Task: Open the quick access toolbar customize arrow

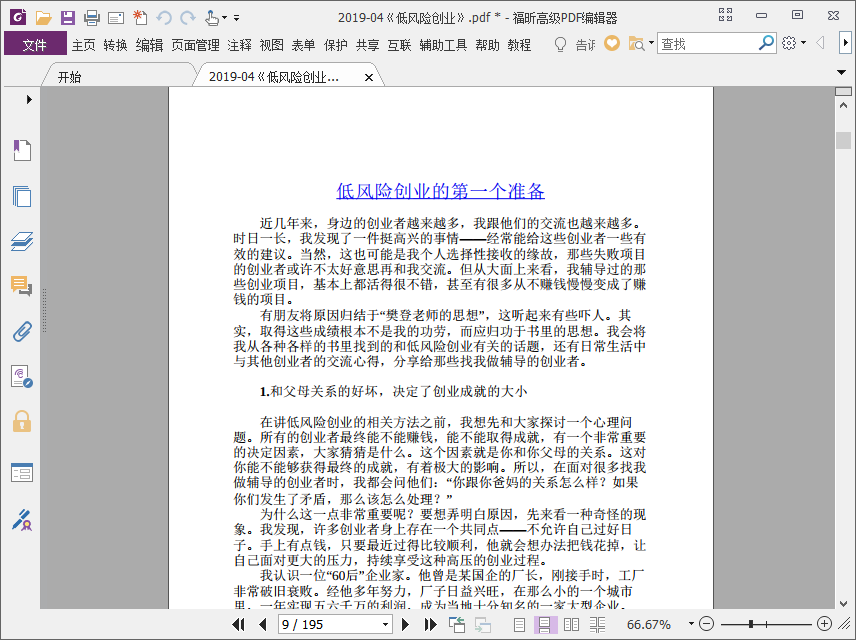Action: [x=236, y=18]
